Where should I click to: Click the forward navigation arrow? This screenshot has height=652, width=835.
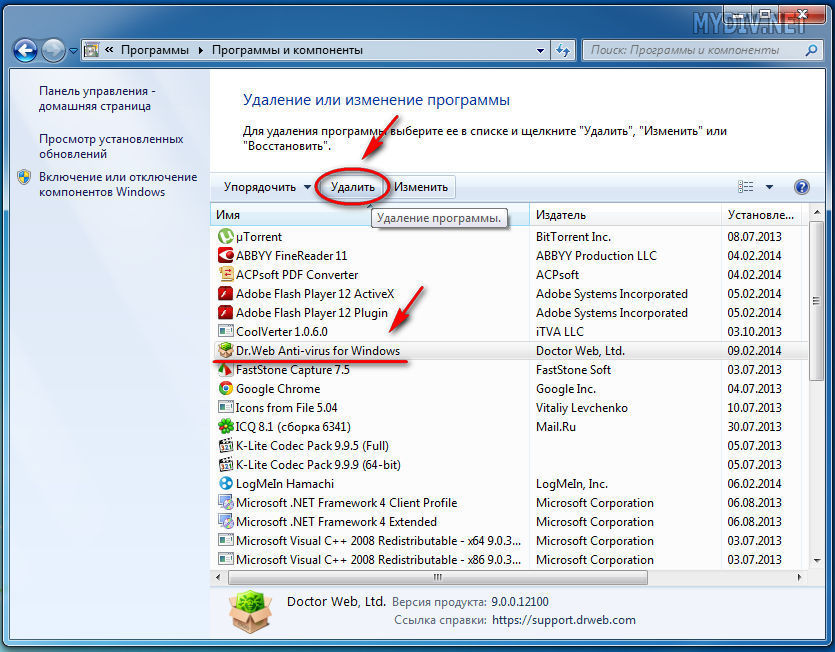coord(53,51)
